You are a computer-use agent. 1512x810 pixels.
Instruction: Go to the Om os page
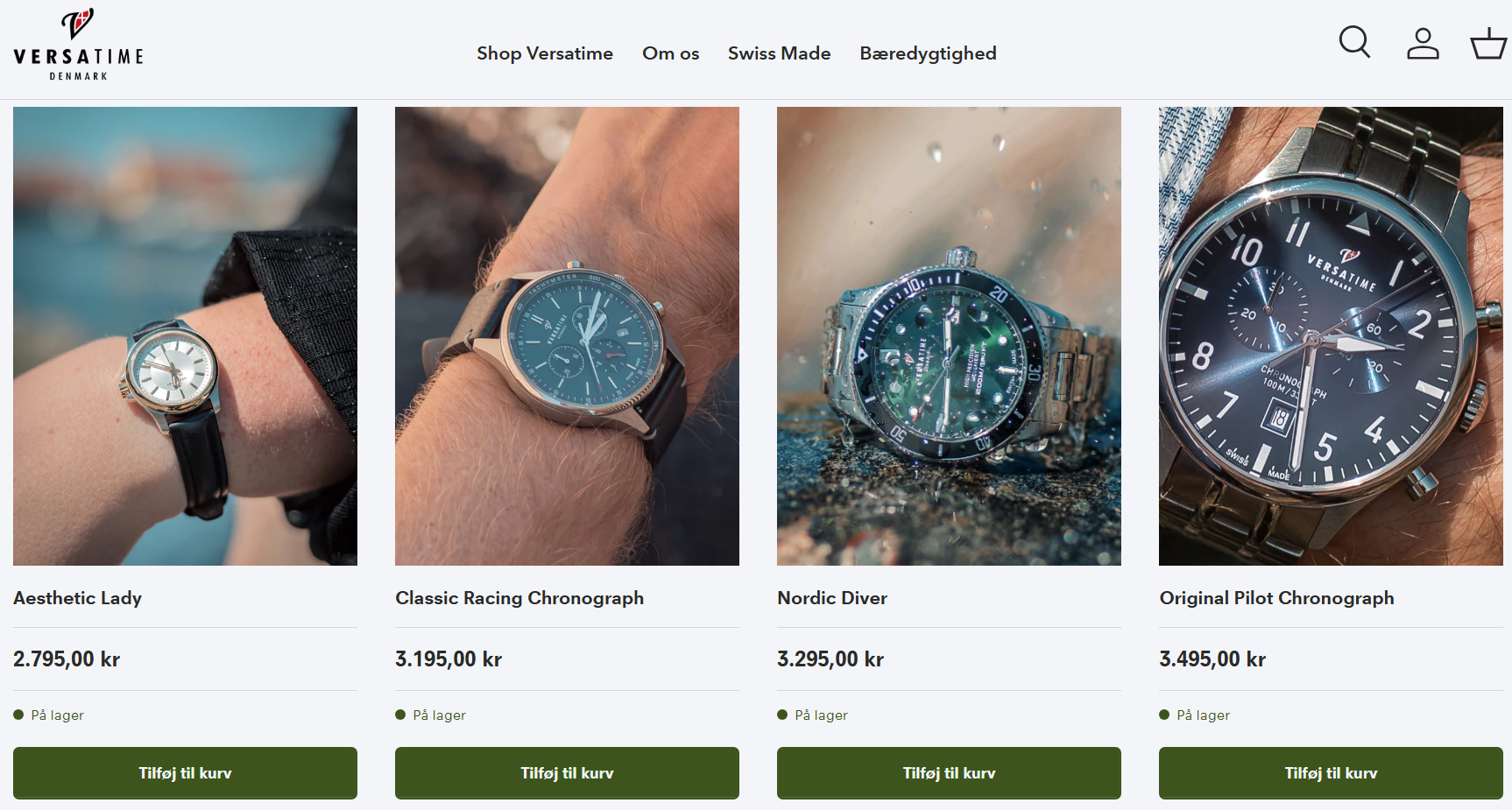tap(670, 53)
